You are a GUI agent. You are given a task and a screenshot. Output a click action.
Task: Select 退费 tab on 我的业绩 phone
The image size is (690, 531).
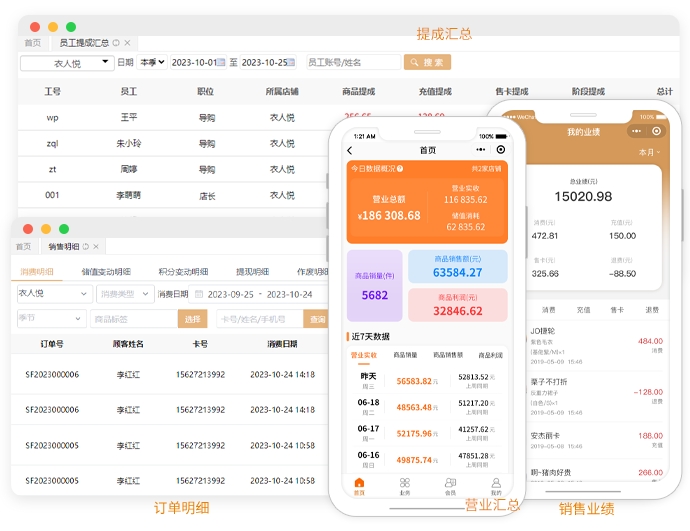[652, 310]
